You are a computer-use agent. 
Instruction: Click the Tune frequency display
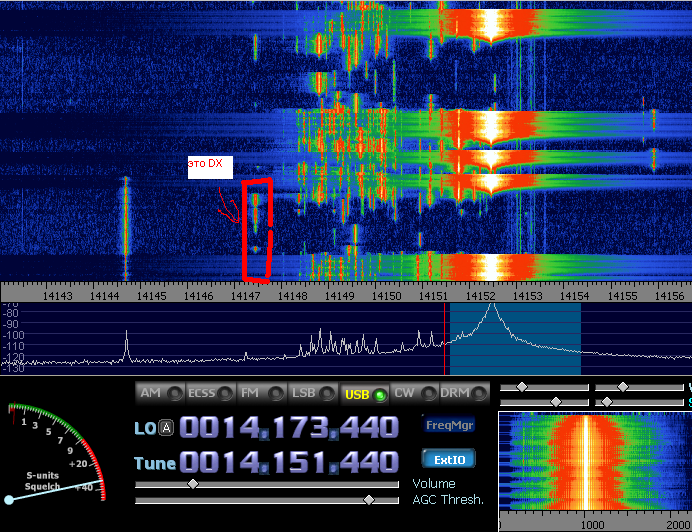click(290, 462)
